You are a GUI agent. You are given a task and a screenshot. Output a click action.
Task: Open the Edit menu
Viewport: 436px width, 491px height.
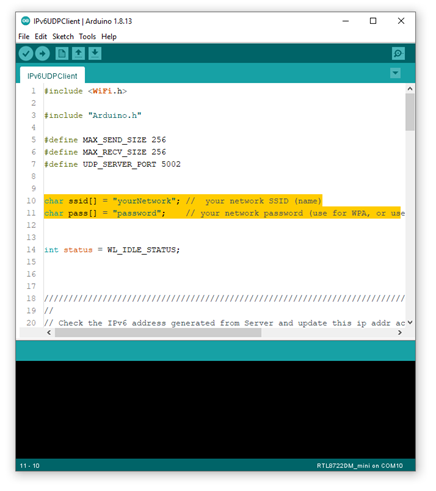click(x=41, y=36)
